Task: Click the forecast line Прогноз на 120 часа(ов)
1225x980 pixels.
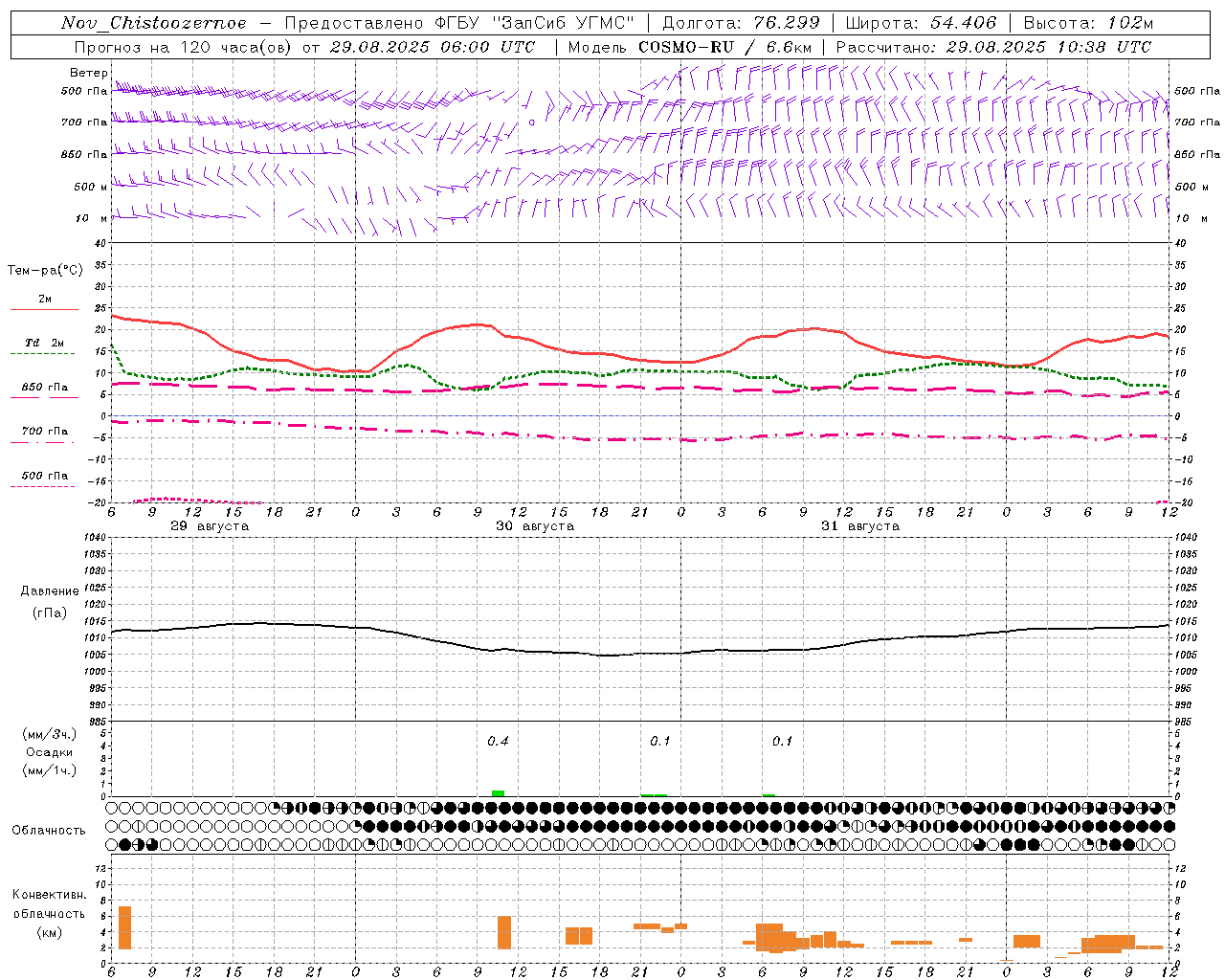Action: 185,47
